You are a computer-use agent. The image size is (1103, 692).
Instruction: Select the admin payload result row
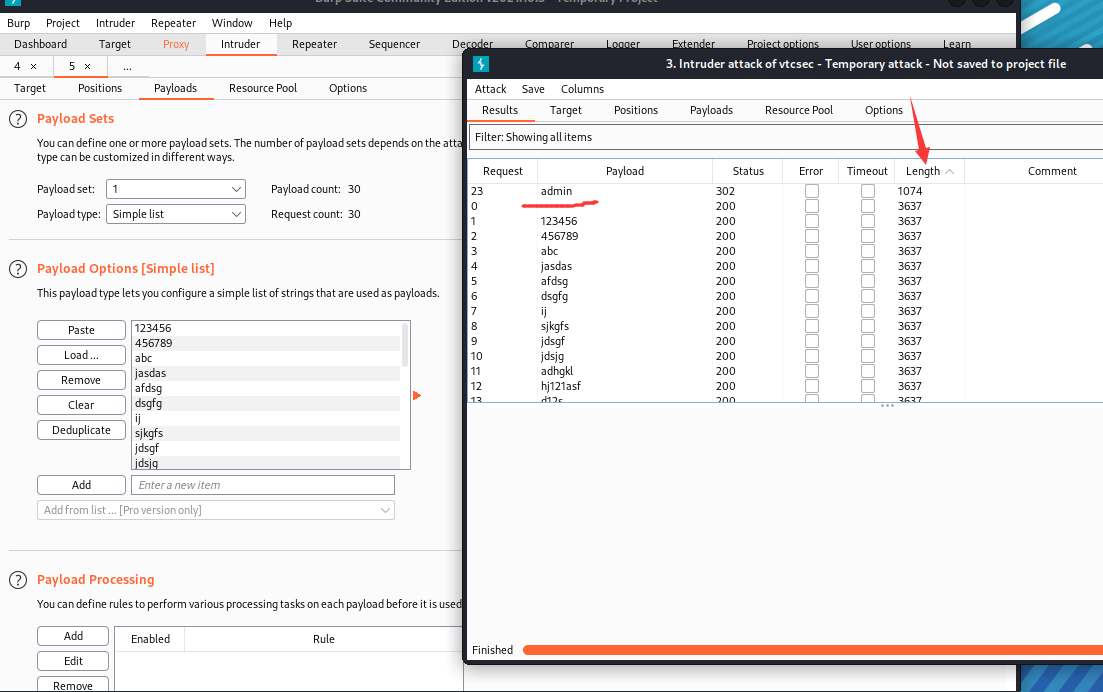786,191
